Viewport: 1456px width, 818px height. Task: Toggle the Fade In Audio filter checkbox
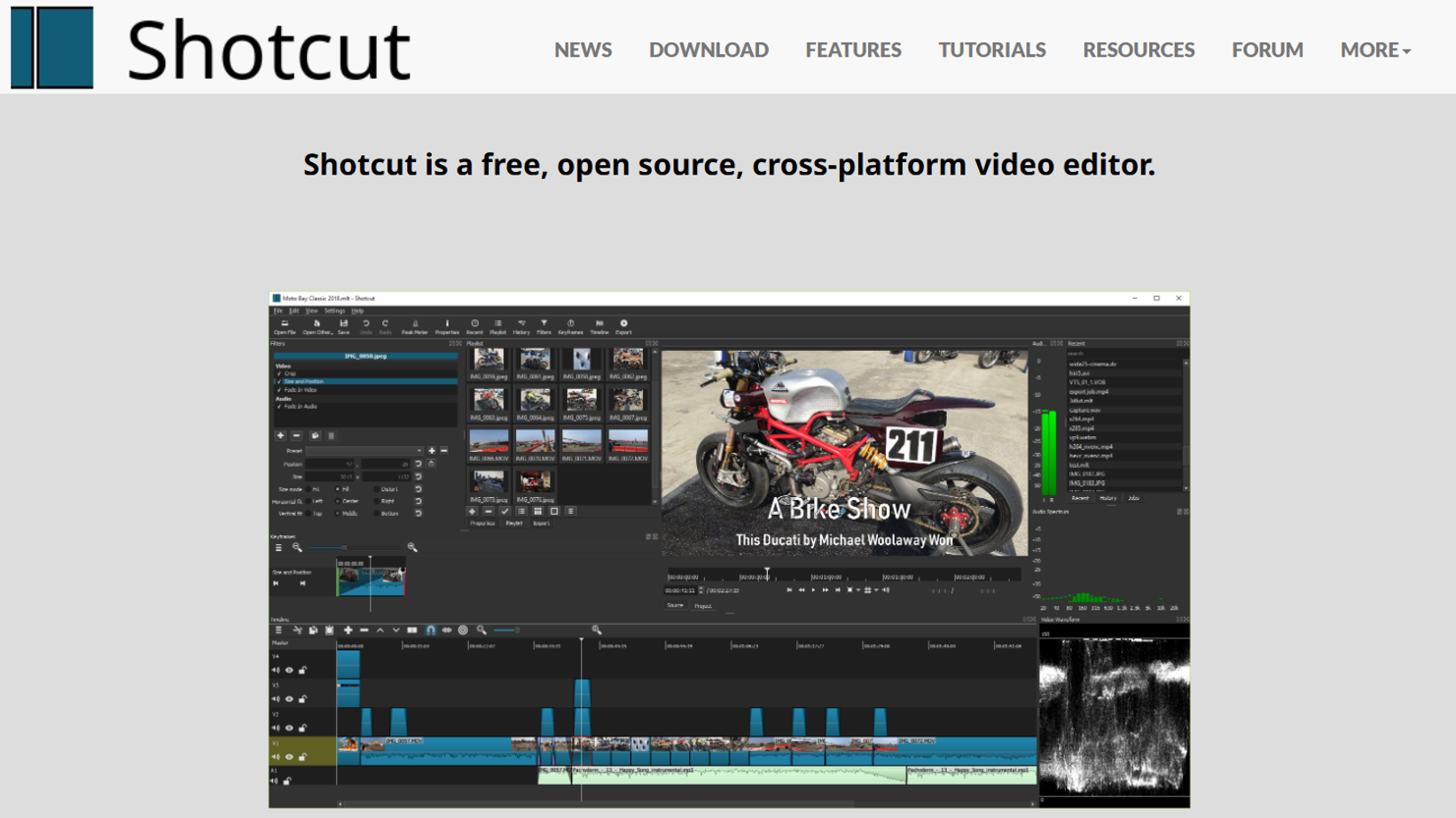tap(279, 407)
